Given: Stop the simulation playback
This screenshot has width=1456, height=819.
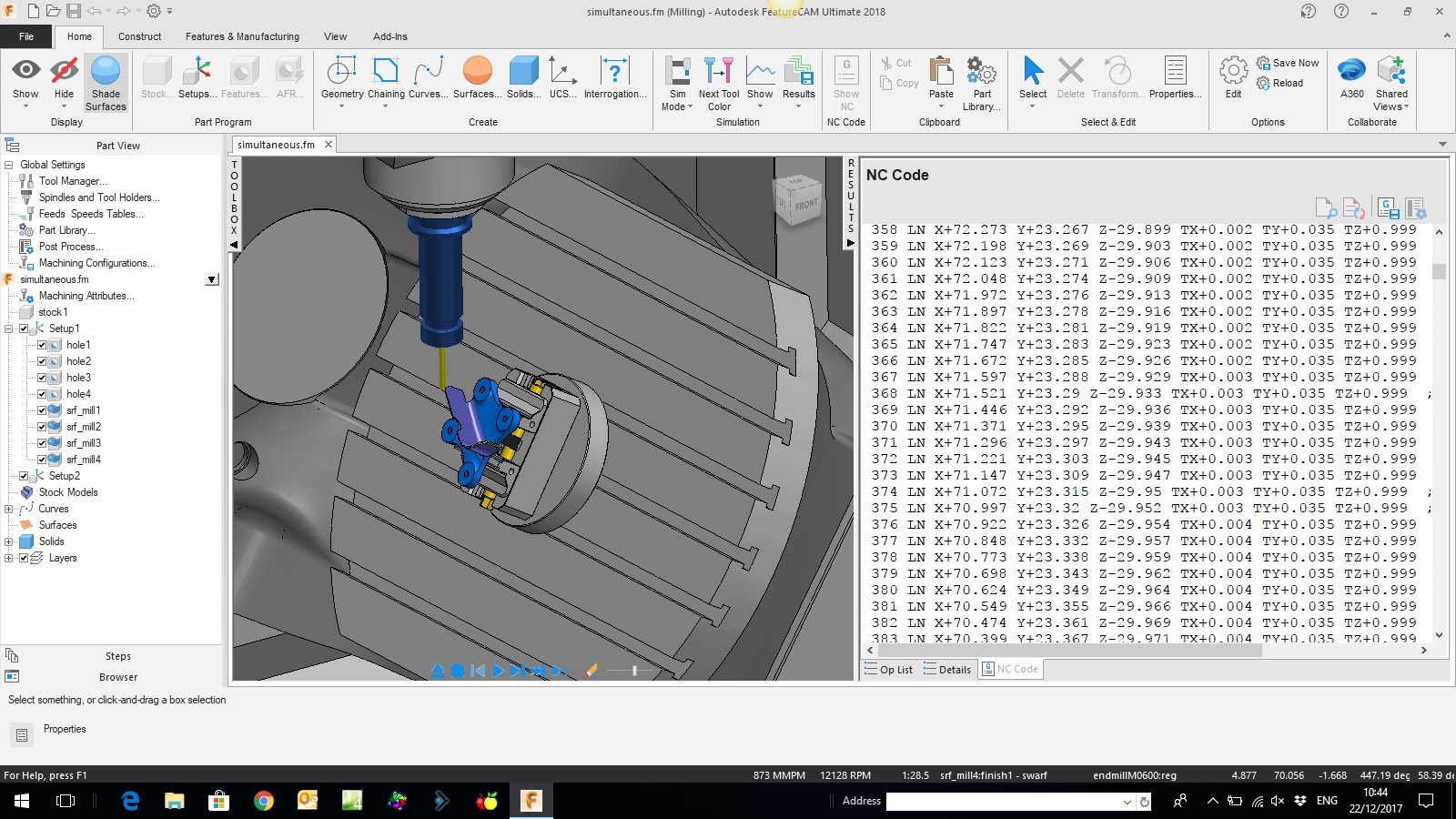Looking at the screenshot, I should (458, 671).
